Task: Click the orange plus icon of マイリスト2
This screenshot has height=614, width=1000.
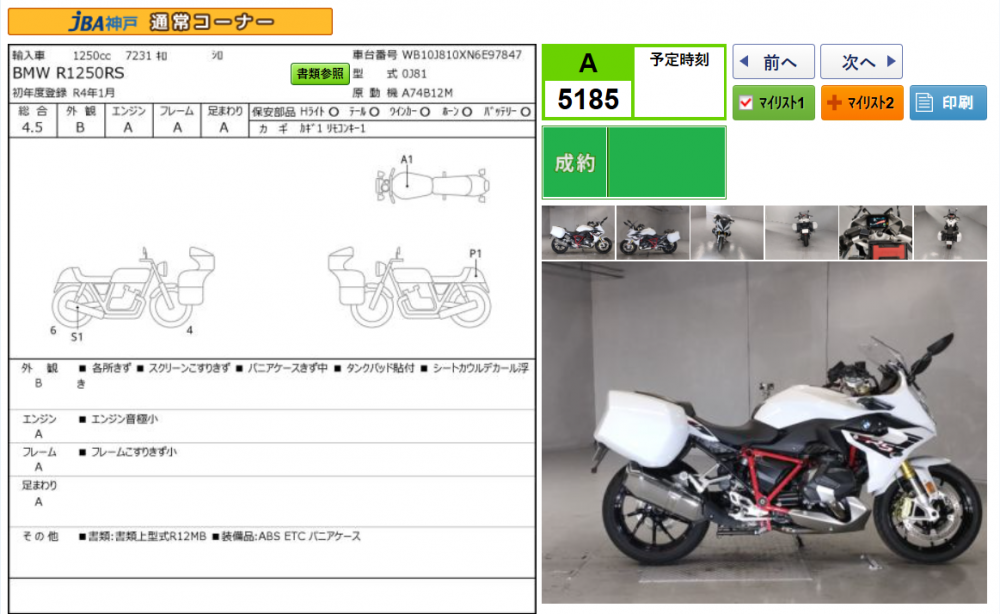Action: pyautogui.click(x=834, y=103)
